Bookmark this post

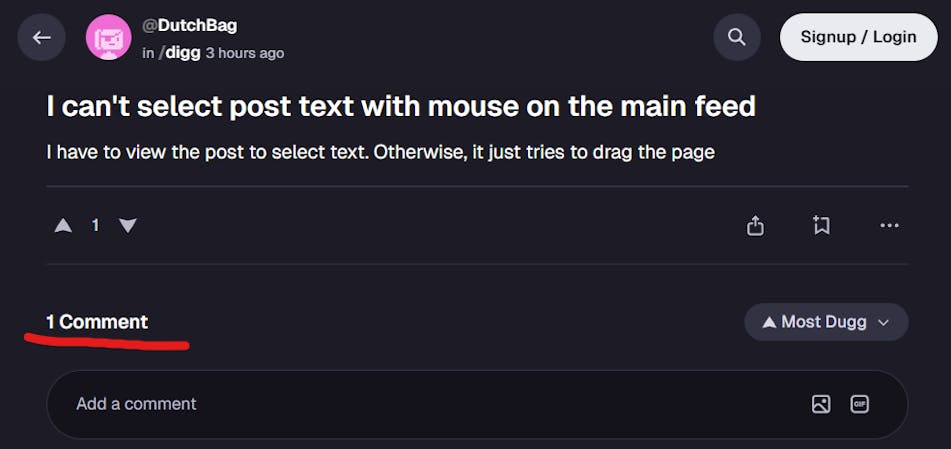pos(821,226)
